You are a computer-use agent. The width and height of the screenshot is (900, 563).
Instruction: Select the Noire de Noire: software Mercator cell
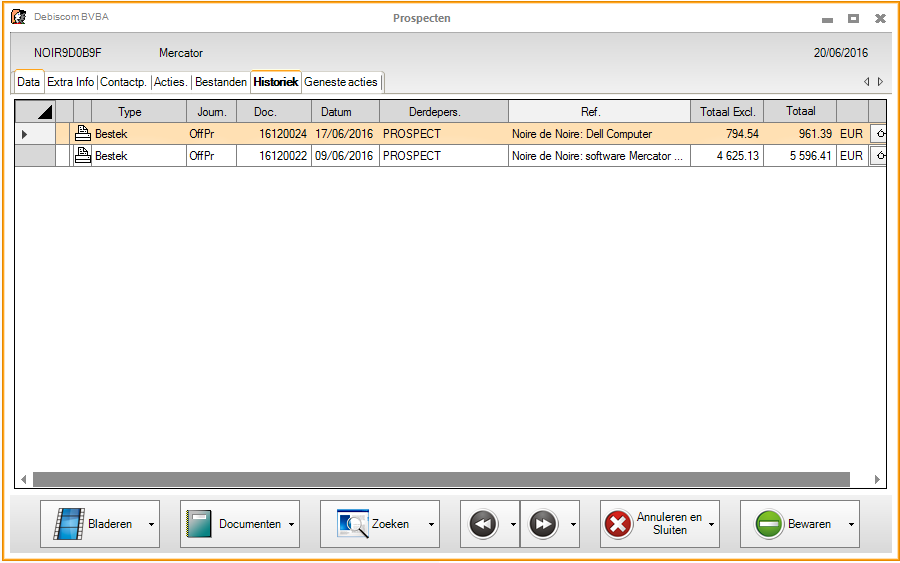(x=598, y=156)
